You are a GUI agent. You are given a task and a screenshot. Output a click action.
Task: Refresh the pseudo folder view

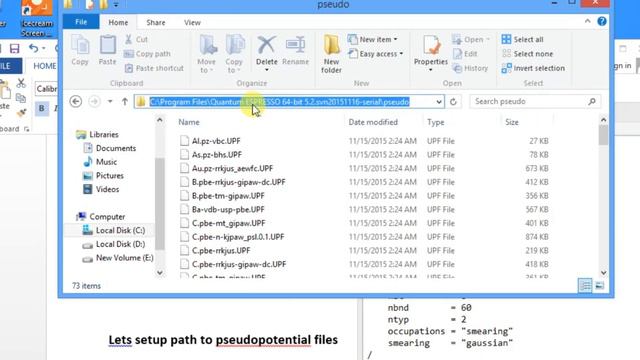(453, 102)
